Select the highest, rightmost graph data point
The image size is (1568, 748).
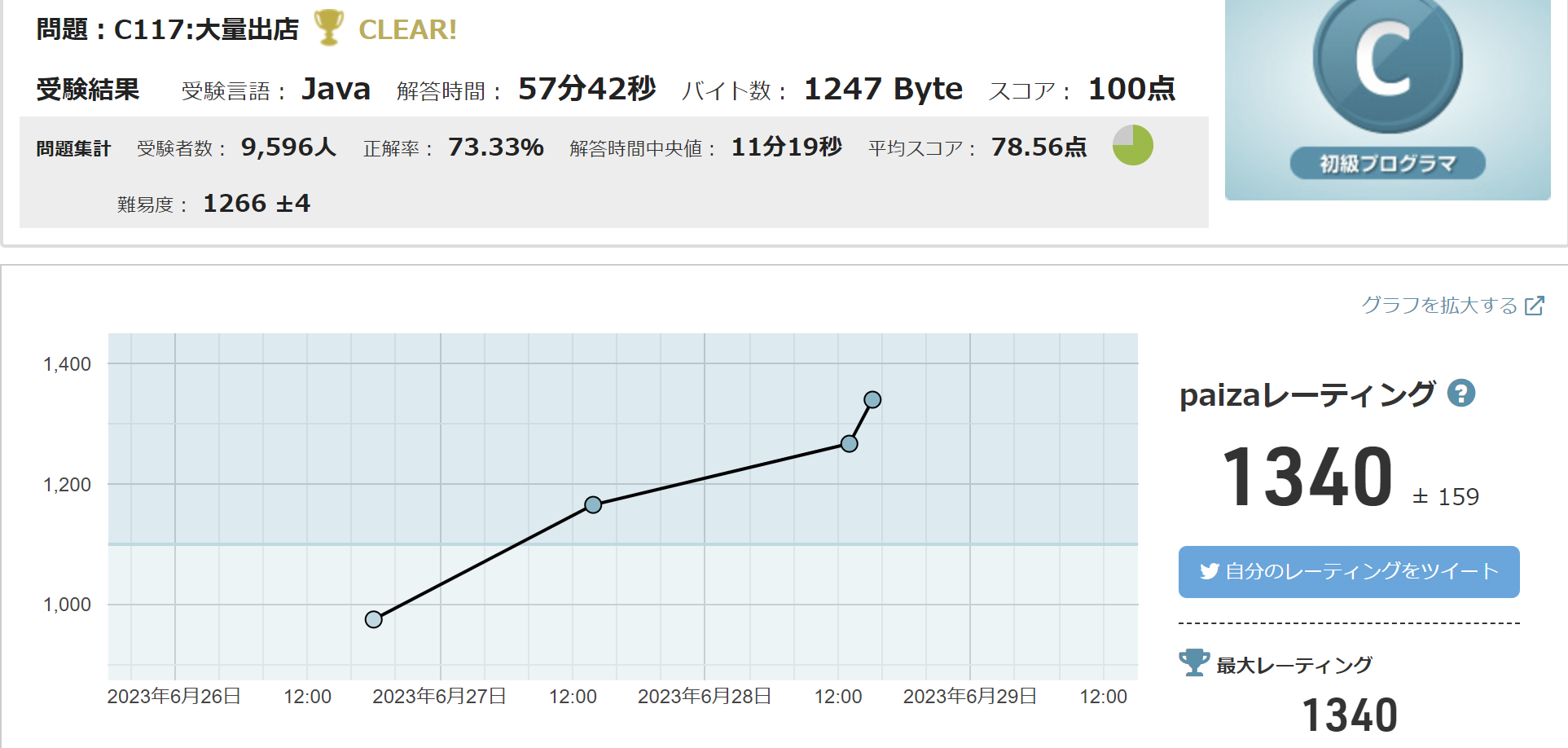(x=872, y=399)
